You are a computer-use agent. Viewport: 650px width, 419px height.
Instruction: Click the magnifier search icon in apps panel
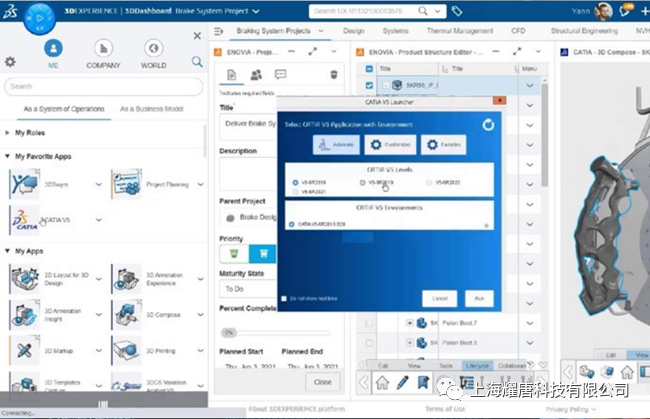[197, 62]
